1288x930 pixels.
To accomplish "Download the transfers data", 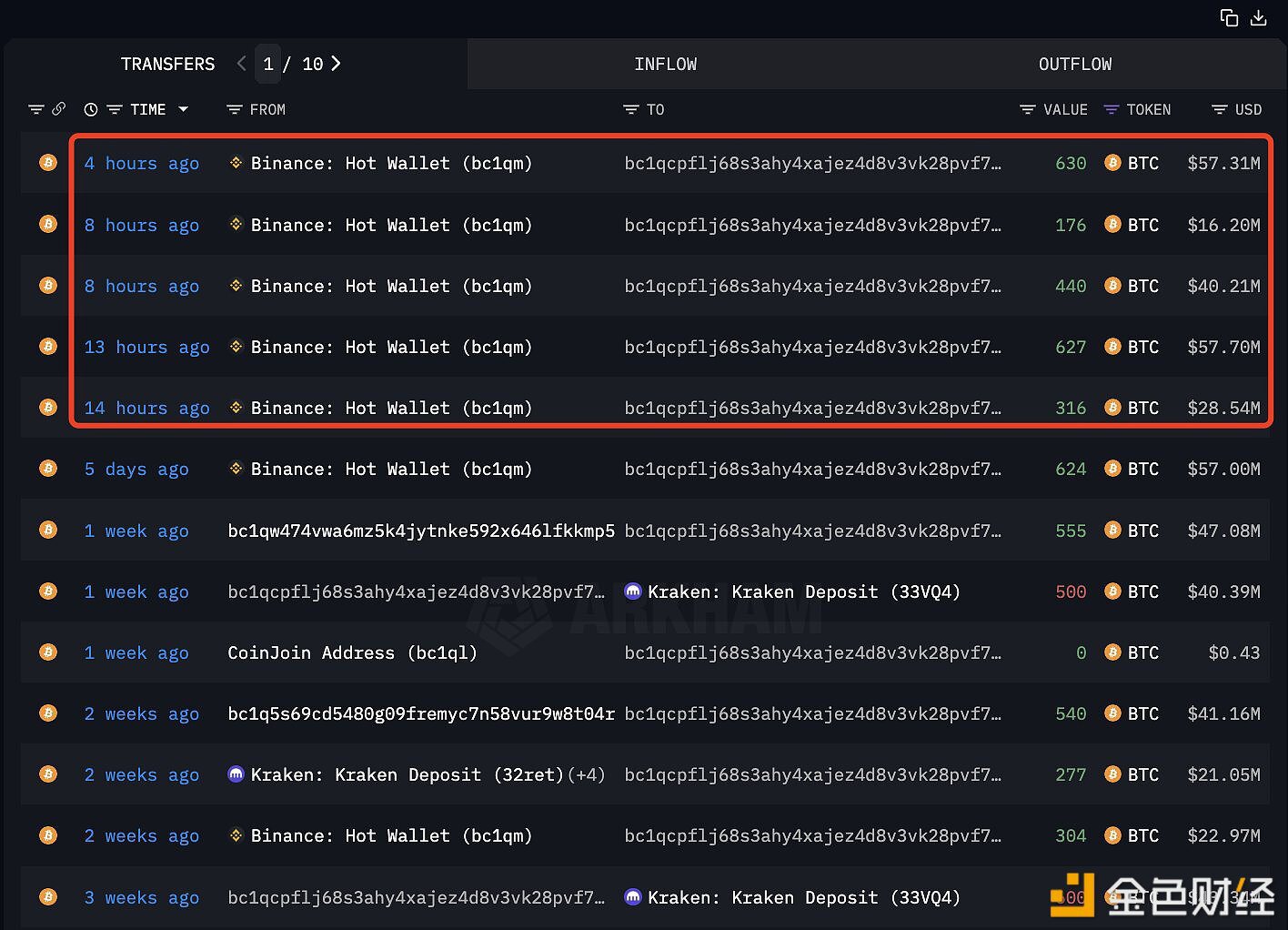I will tap(1259, 17).
